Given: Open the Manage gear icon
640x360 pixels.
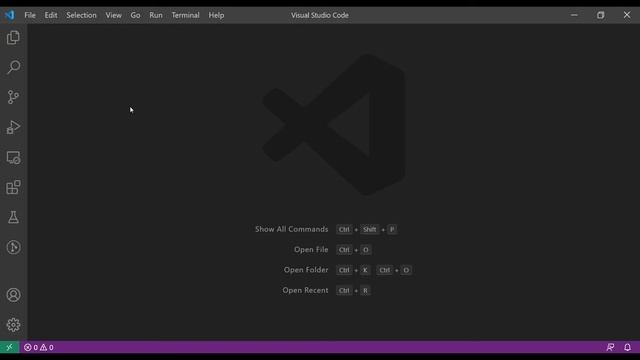Looking at the screenshot, I should click(13, 325).
